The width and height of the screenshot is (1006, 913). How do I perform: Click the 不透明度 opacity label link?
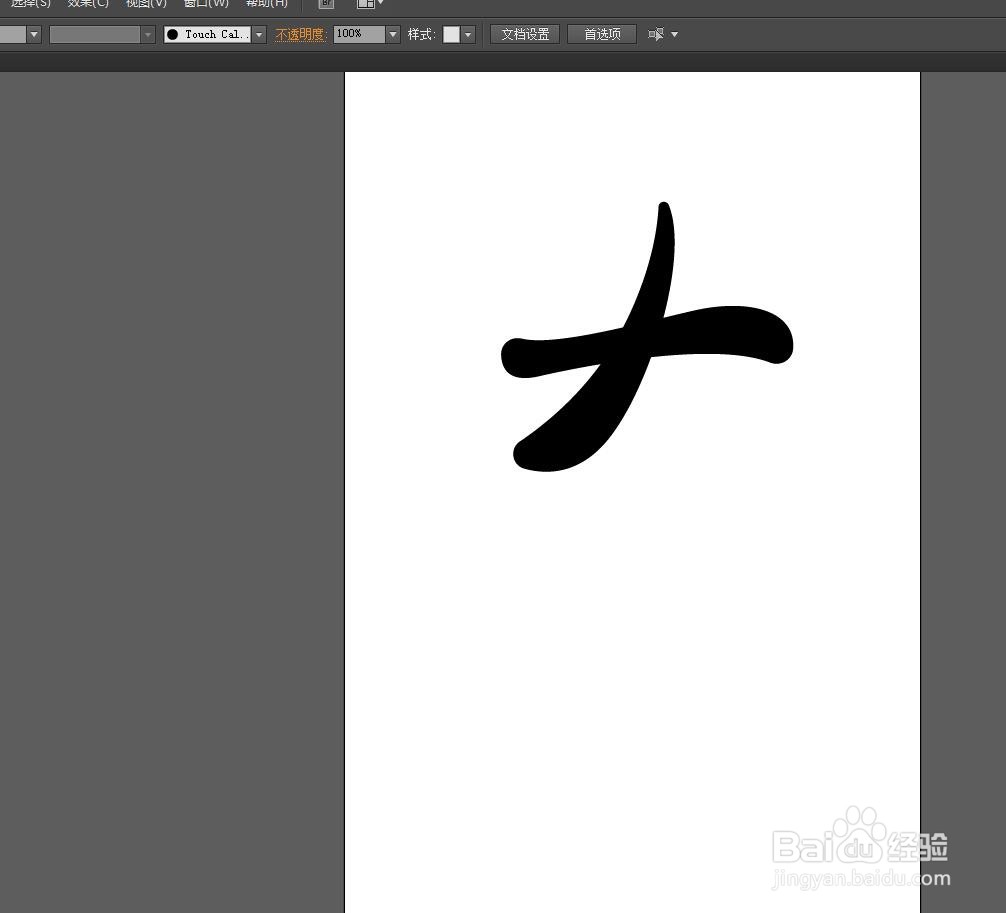[300, 35]
